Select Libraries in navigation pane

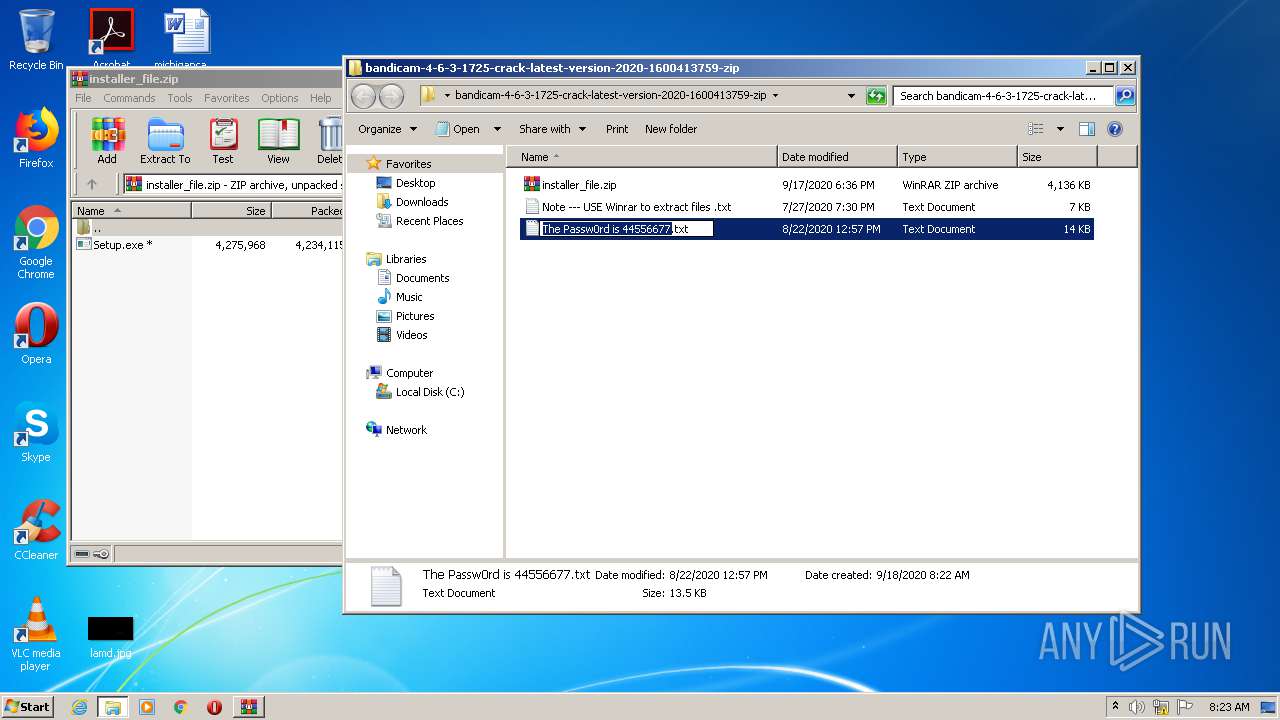397,259
